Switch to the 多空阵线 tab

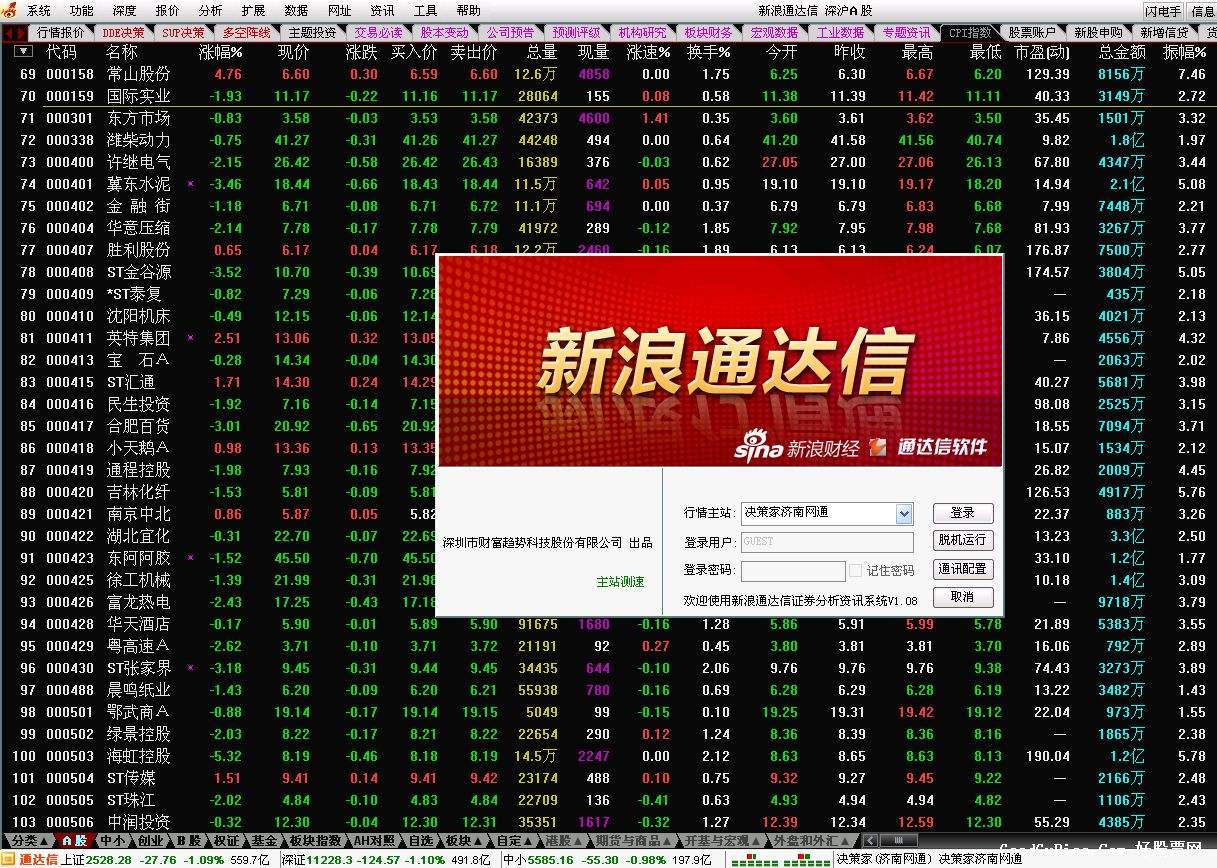(246, 32)
